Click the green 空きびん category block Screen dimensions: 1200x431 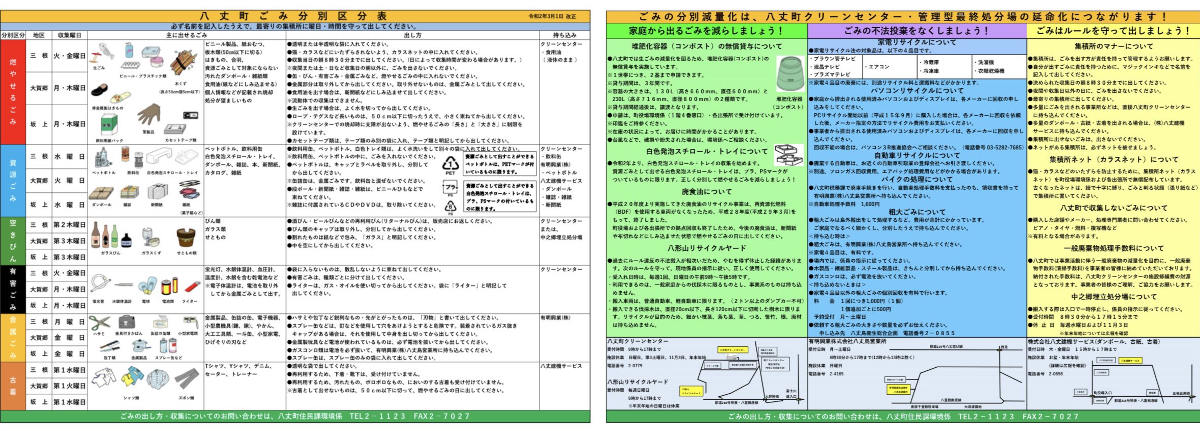[x=12, y=241]
